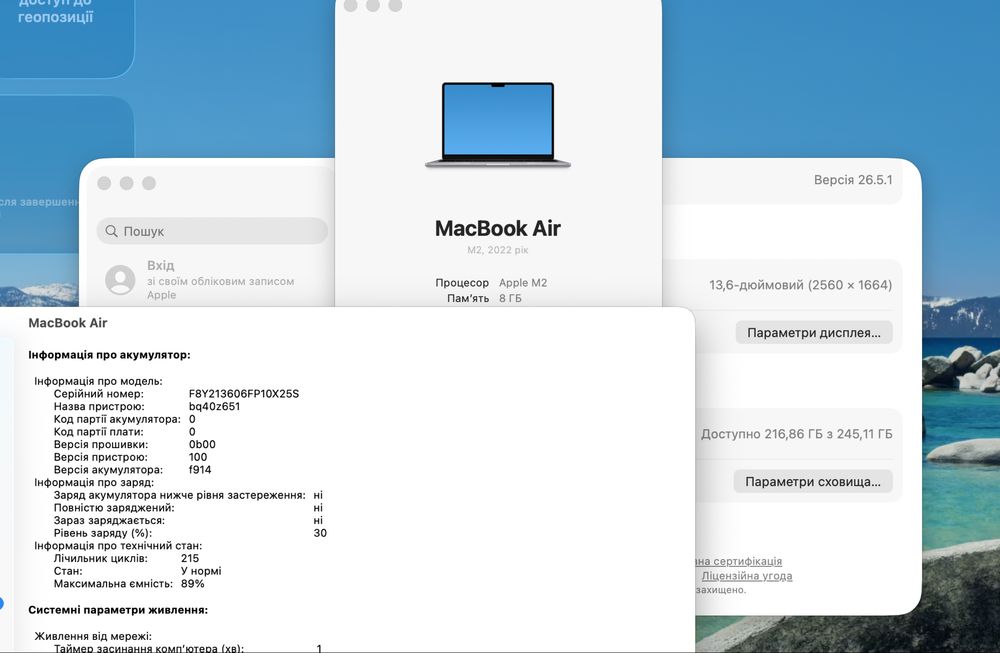Click the 13,6-дюймовий (2560 × 1664) display text
This screenshot has height=653, width=1000.
coord(800,285)
